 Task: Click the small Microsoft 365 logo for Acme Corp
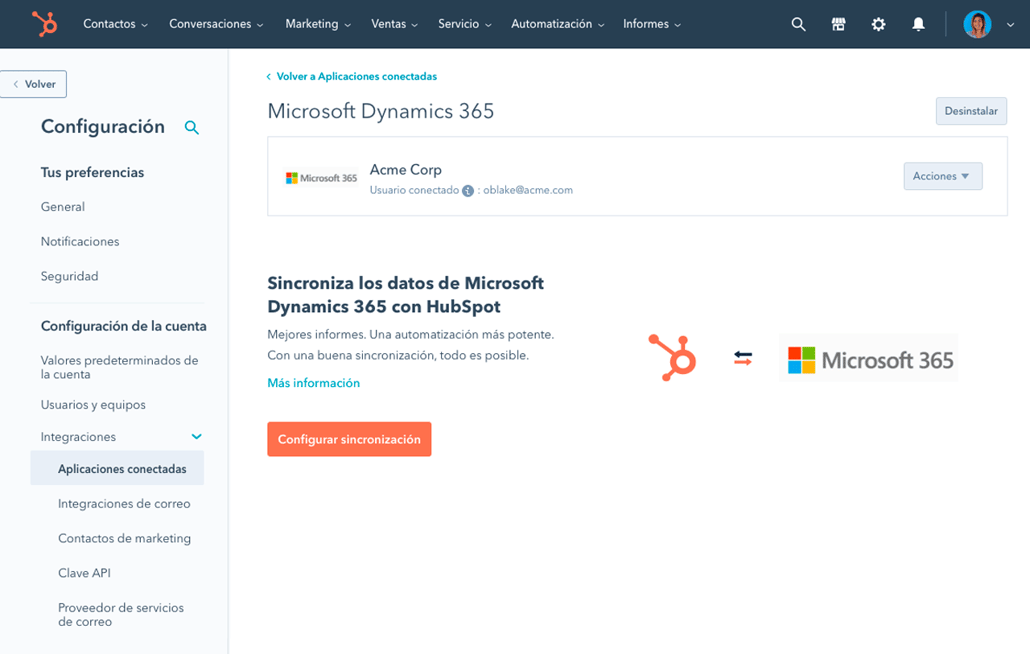321,178
